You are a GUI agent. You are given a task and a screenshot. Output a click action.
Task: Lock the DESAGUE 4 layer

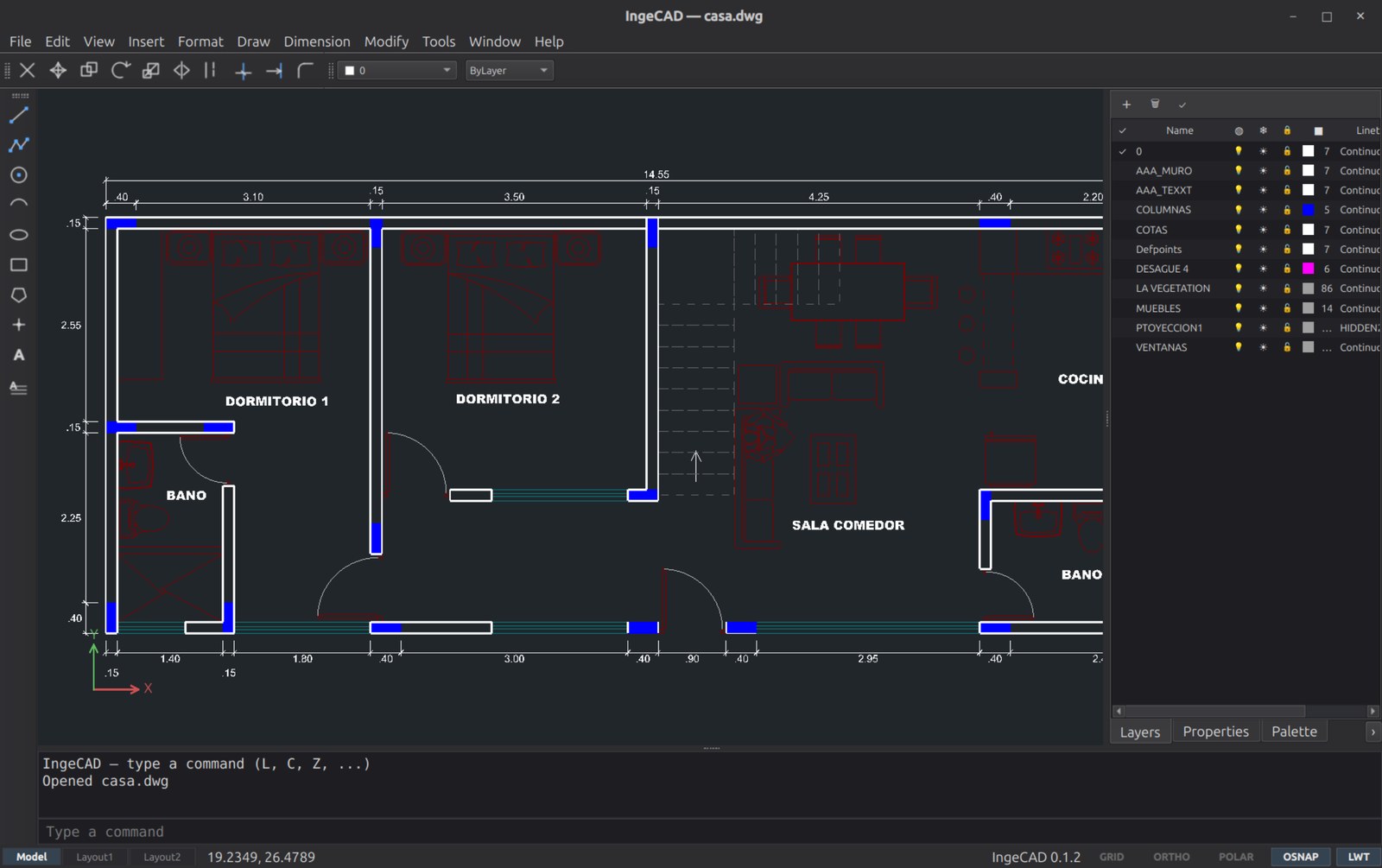tap(1287, 269)
